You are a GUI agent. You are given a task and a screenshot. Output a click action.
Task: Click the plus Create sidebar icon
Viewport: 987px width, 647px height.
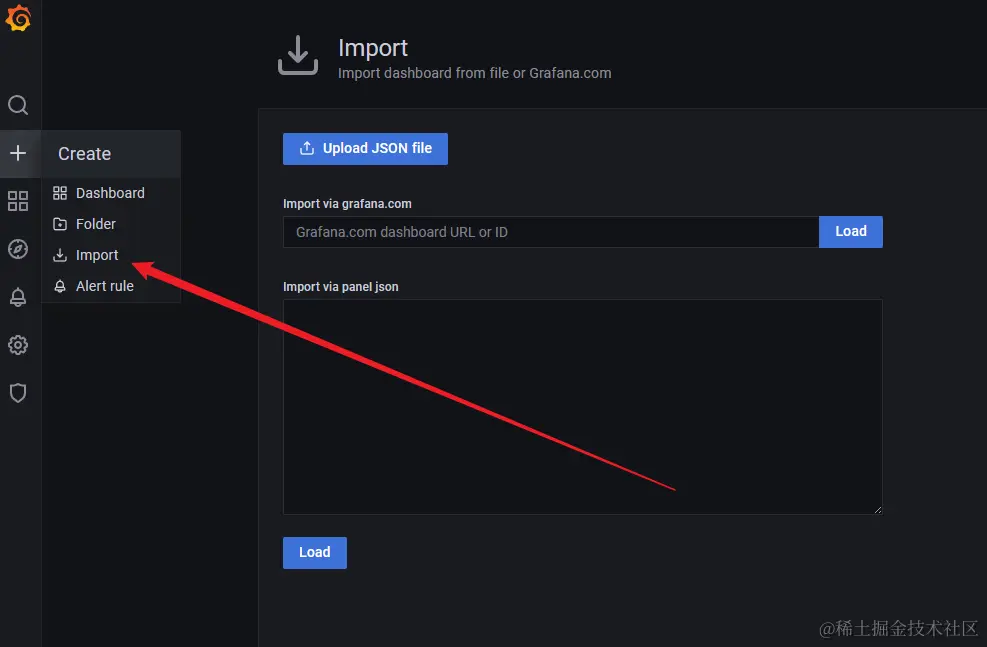point(18,153)
